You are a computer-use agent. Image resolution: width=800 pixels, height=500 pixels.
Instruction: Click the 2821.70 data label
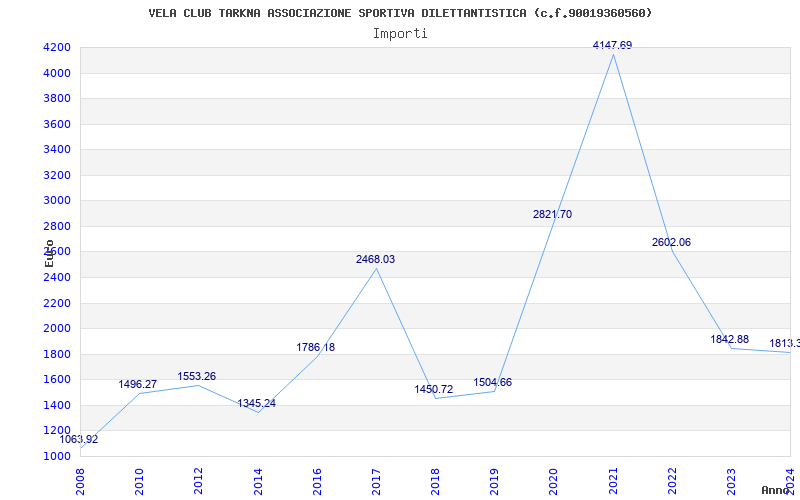coord(553,215)
